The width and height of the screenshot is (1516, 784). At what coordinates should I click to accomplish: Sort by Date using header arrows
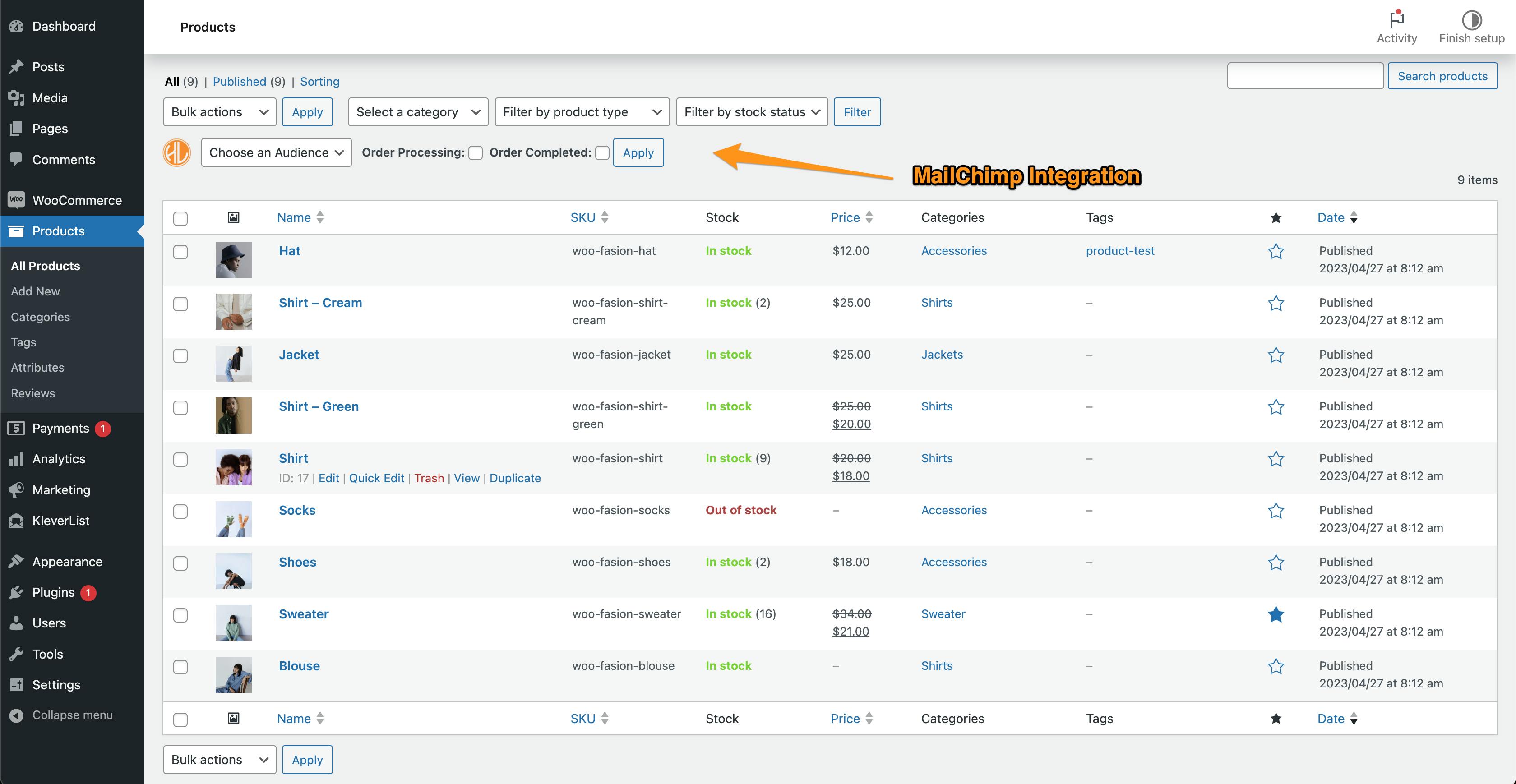(1354, 217)
